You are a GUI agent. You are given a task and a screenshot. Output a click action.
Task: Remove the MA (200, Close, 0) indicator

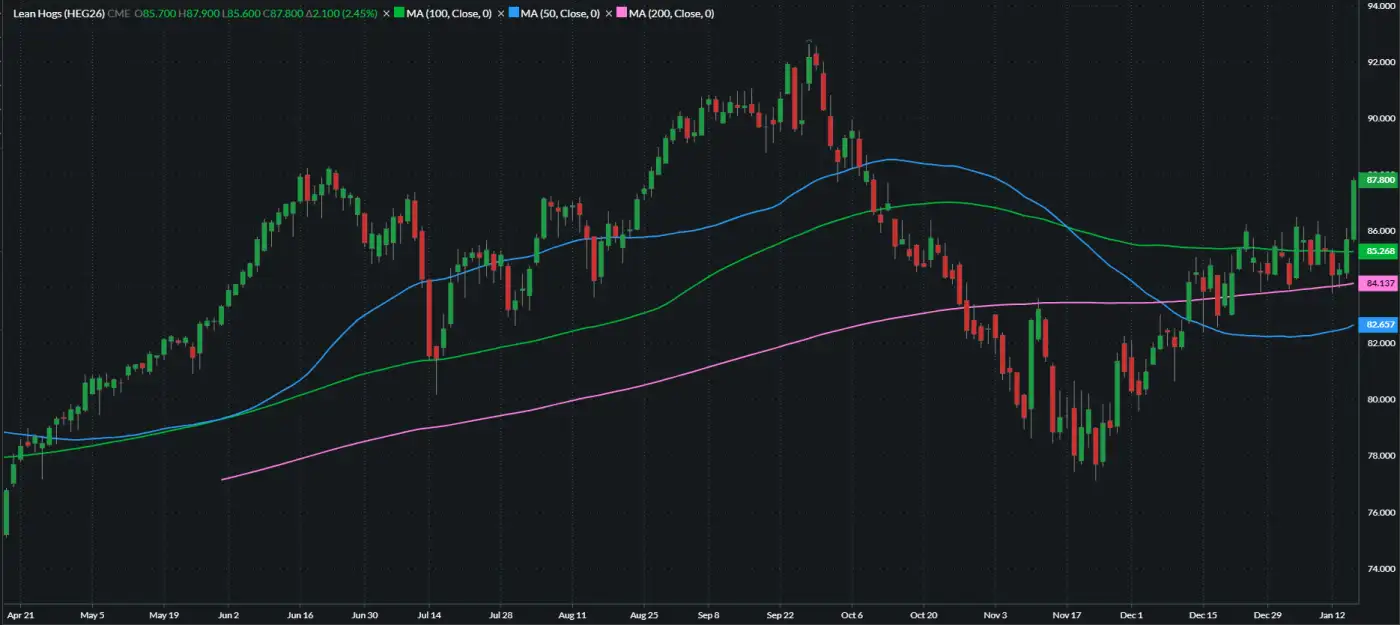(610, 14)
